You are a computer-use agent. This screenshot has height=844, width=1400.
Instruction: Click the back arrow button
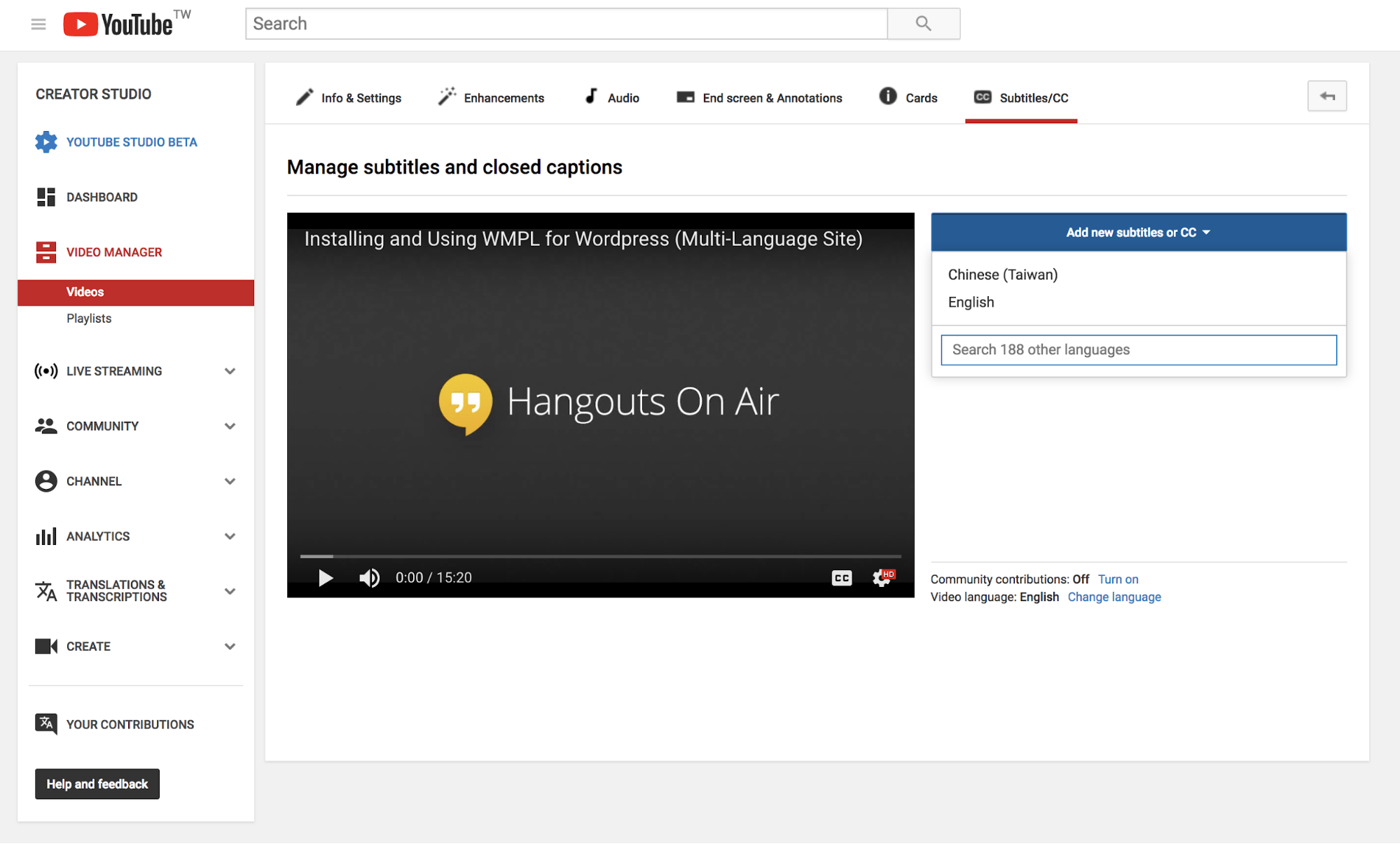coord(1327,97)
